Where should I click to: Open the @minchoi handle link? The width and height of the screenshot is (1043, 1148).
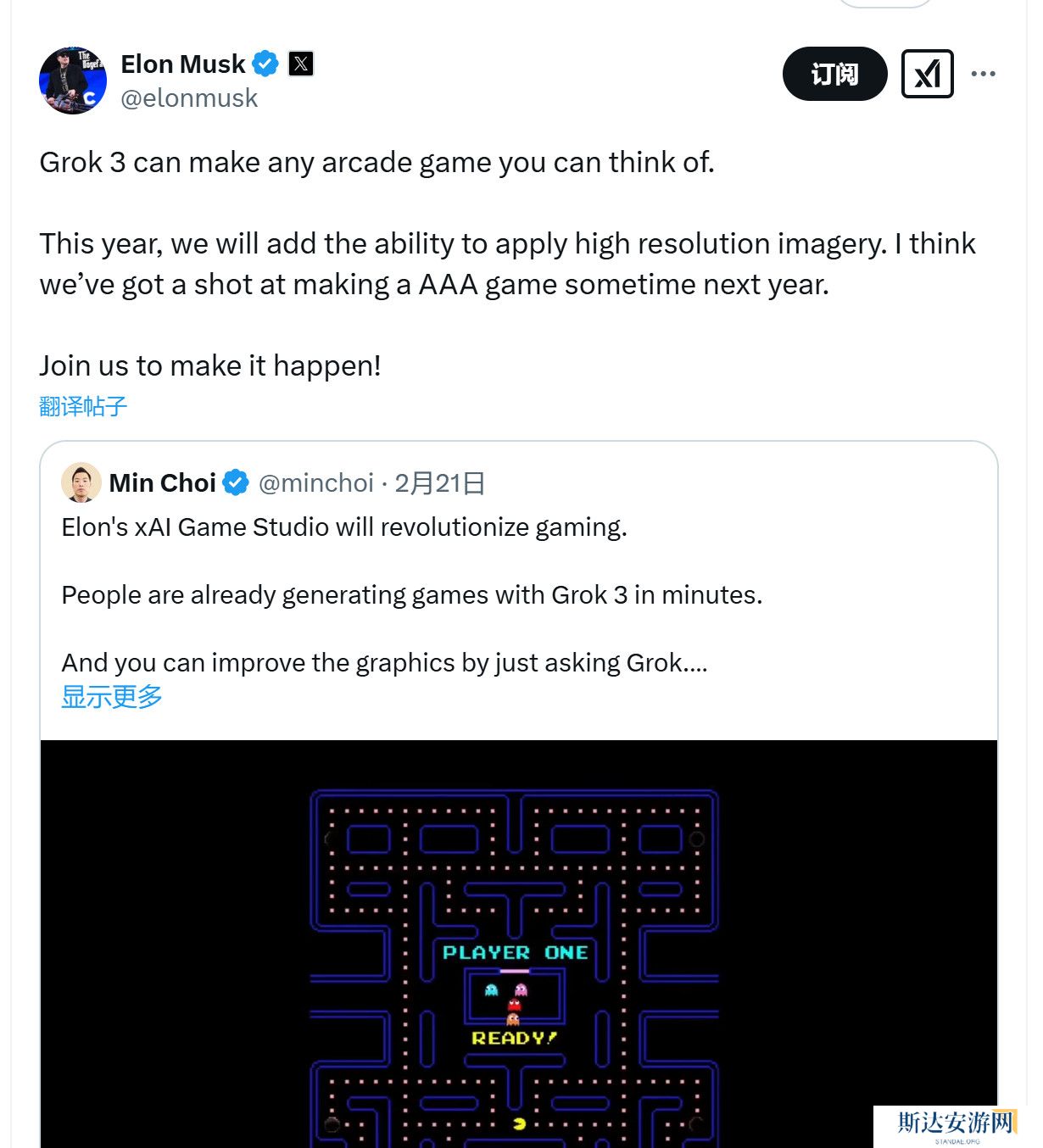[315, 482]
